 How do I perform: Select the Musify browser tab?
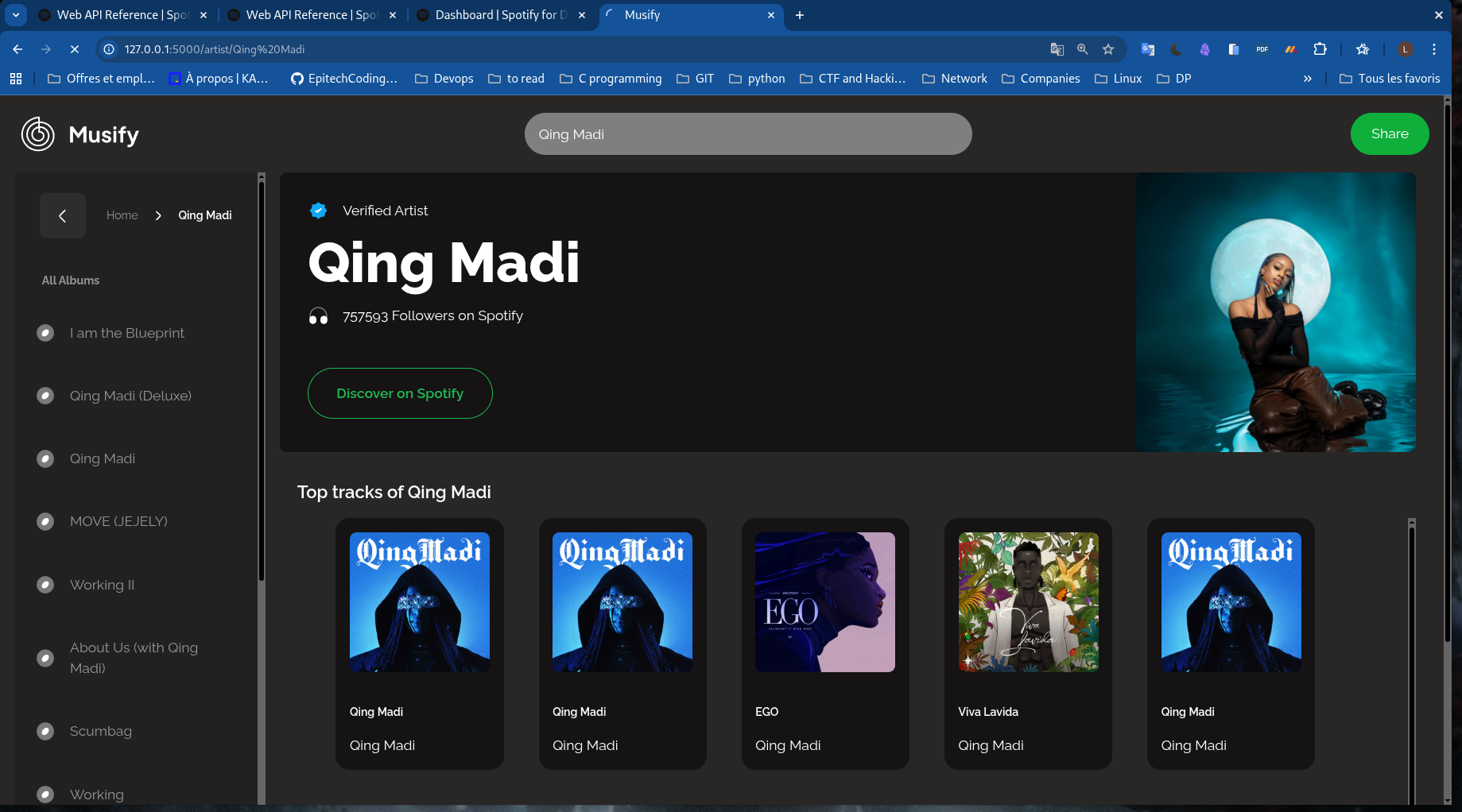tap(690, 15)
